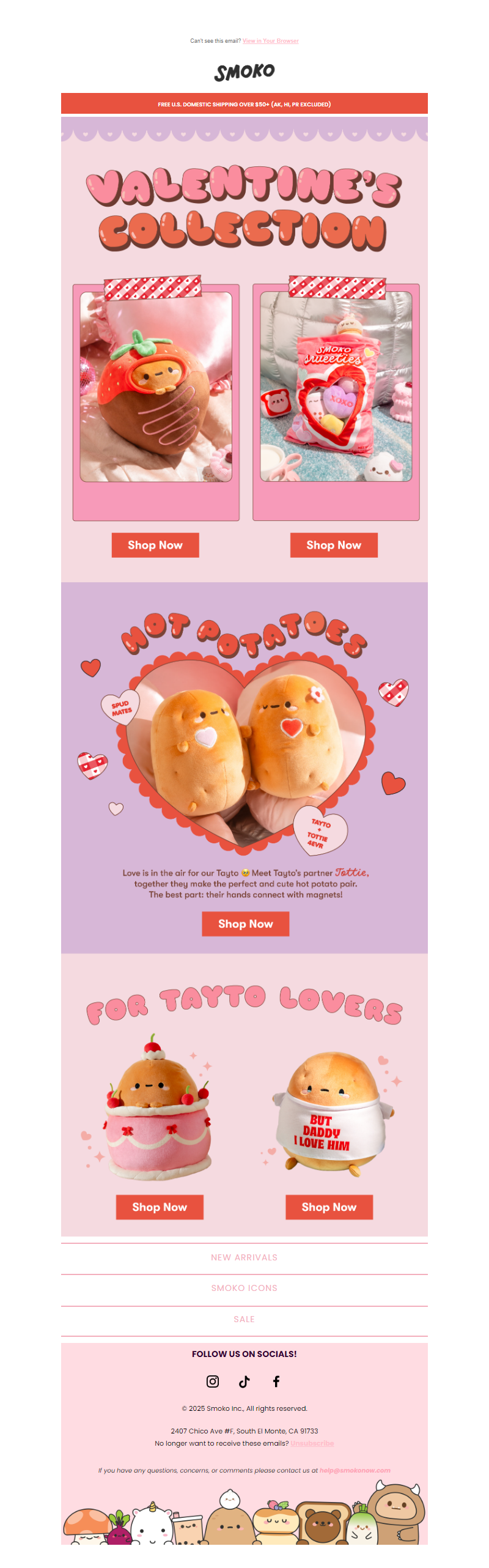This screenshot has height=1568, width=489.
Task: Click Shop Now under the Sweeties bag
Action: pos(334,545)
